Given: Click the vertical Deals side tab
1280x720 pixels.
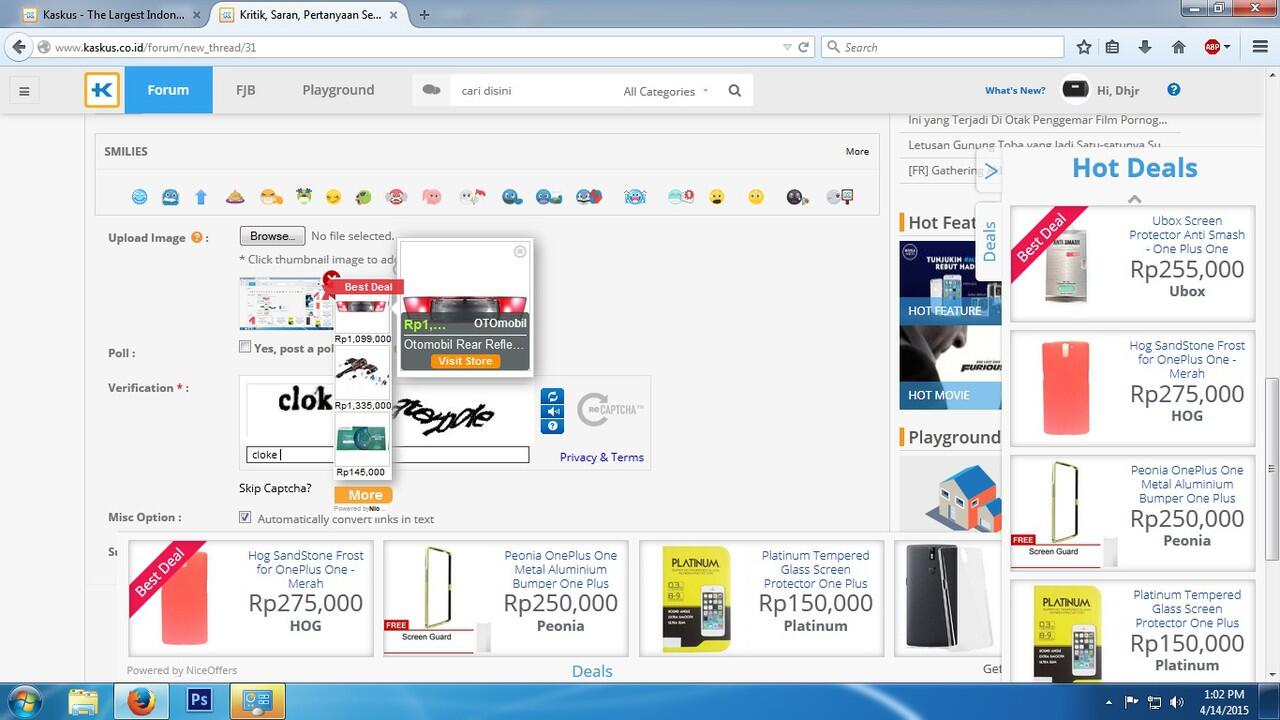Looking at the screenshot, I should [989, 240].
